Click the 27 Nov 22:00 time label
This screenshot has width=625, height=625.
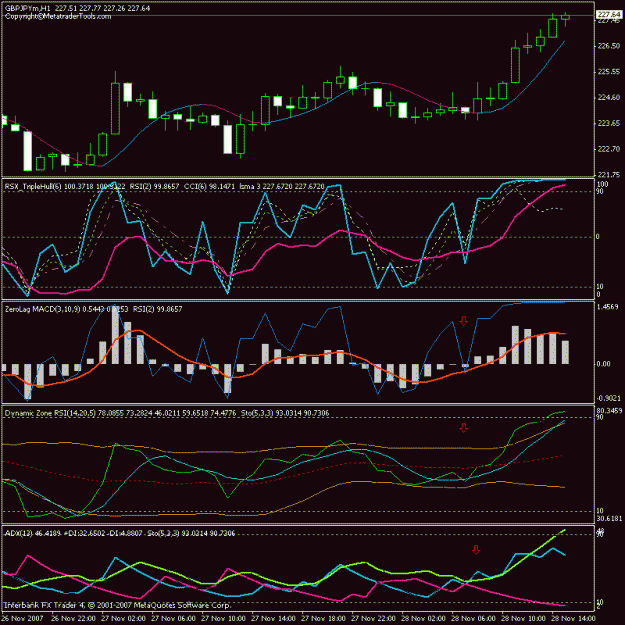pos(373,618)
